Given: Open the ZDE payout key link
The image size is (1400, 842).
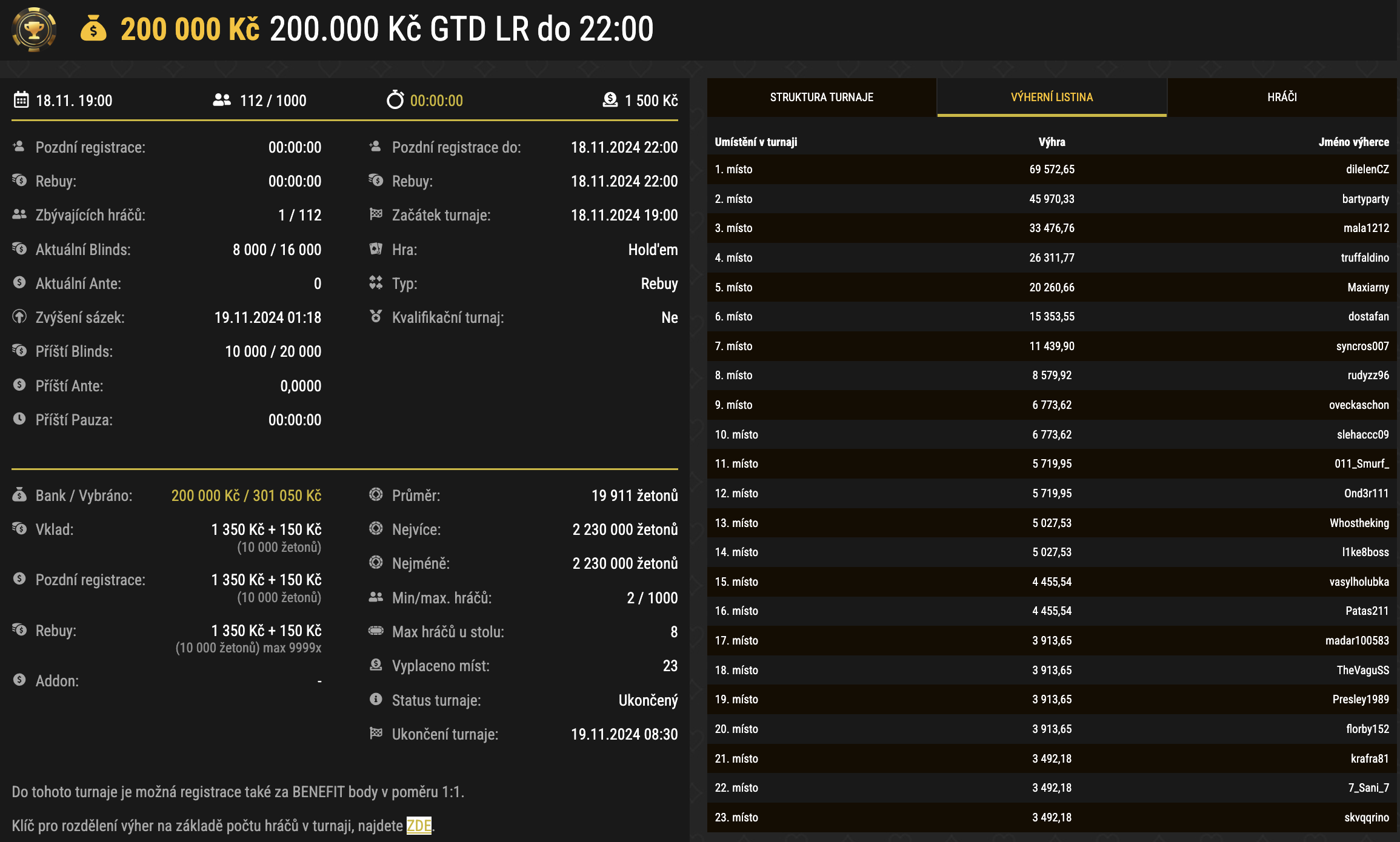Looking at the screenshot, I should (x=419, y=826).
